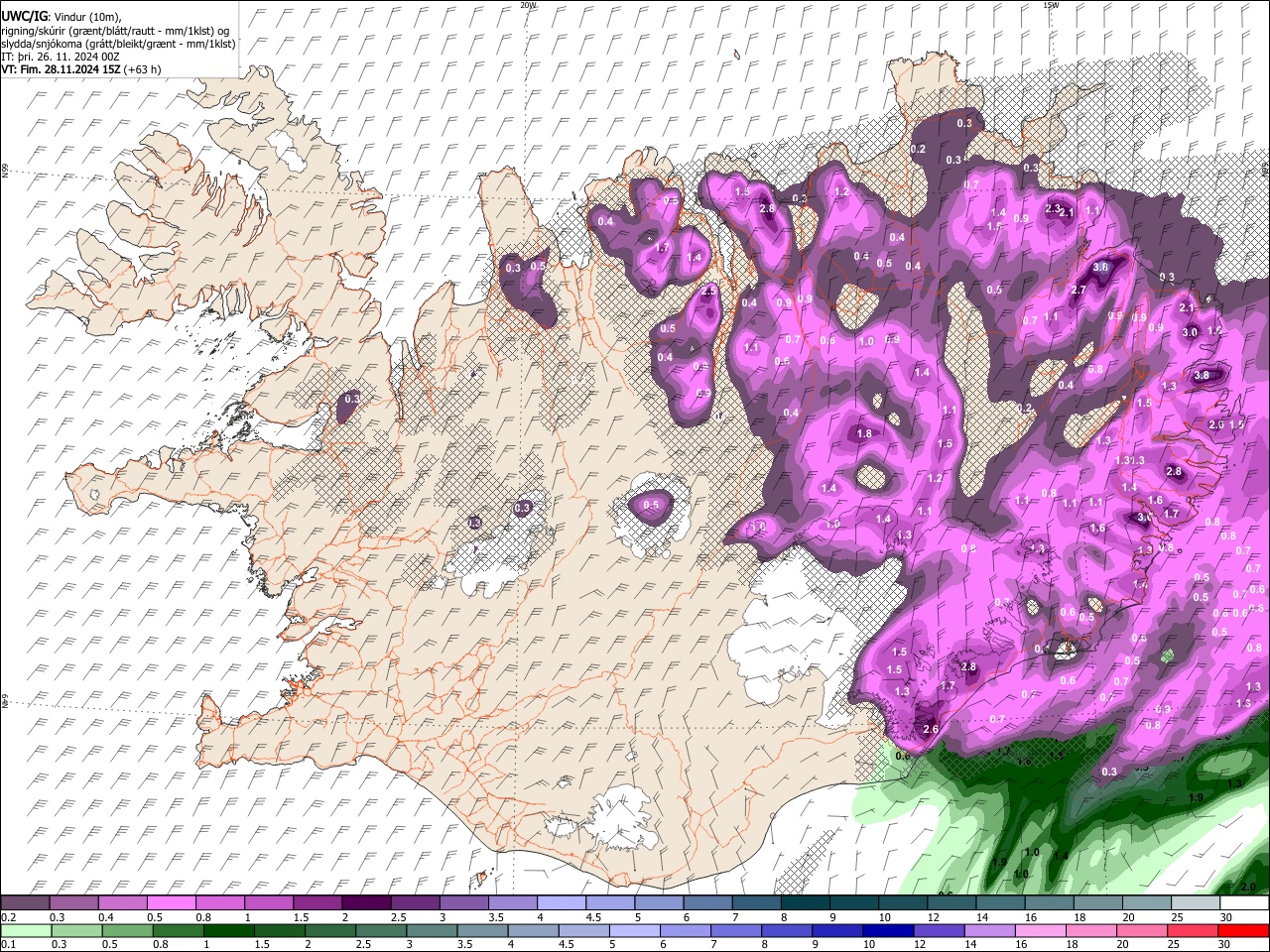Click the IT: þri. 26. 11. 2024 00Z line

[x=61, y=57]
